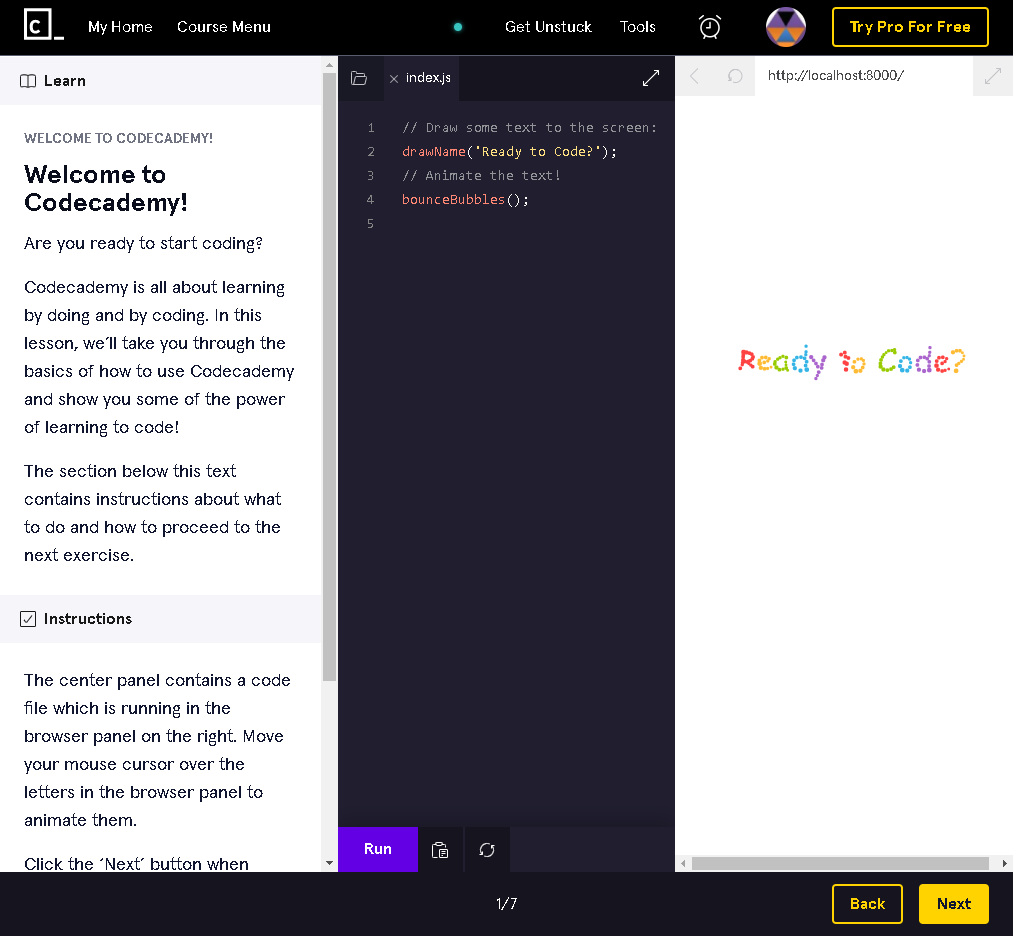Image resolution: width=1013 pixels, height=936 pixels.
Task: Reset the code with the refresh icon
Action: tap(487, 850)
